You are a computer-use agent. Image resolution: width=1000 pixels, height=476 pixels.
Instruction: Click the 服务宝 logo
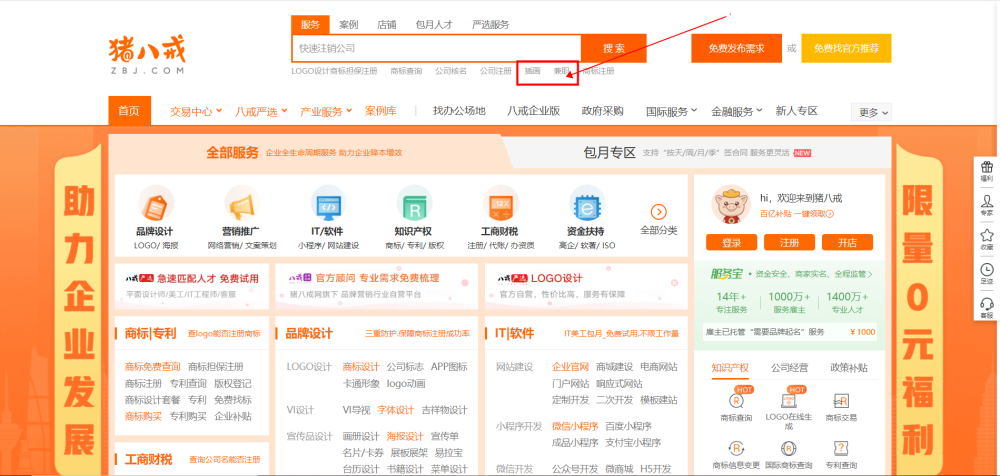pos(726,274)
